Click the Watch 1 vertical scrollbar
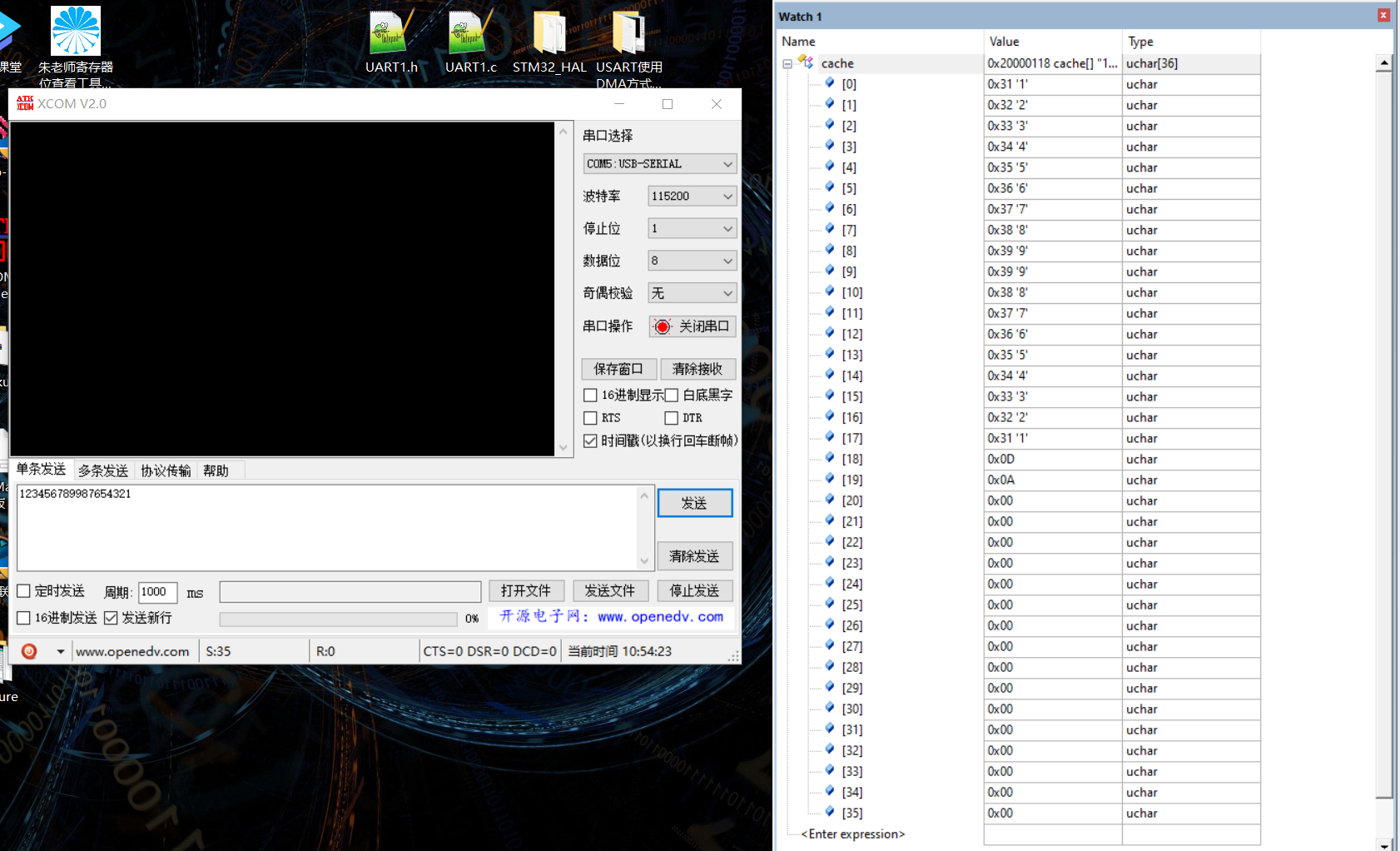1400x851 pixels. click(1383, 433)
